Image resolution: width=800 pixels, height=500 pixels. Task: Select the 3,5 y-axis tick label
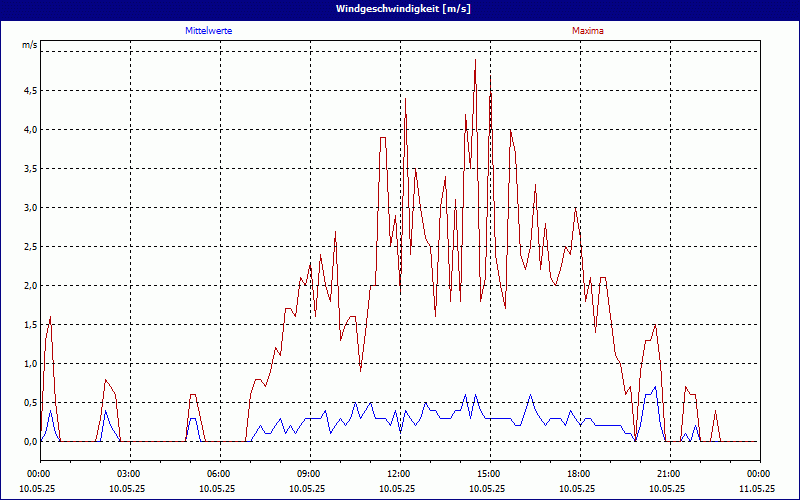pos(29,168)
